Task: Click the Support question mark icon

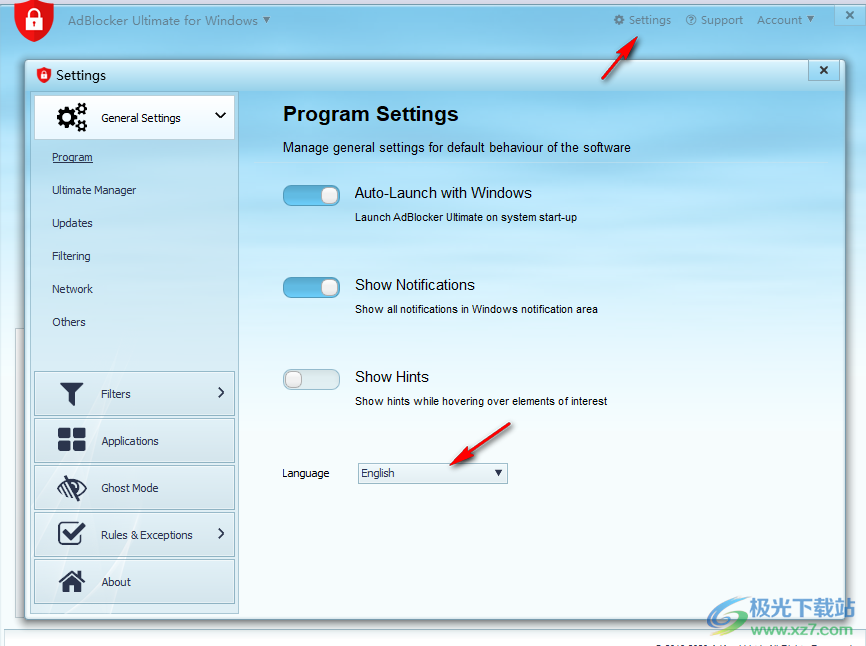Action: 691,20
